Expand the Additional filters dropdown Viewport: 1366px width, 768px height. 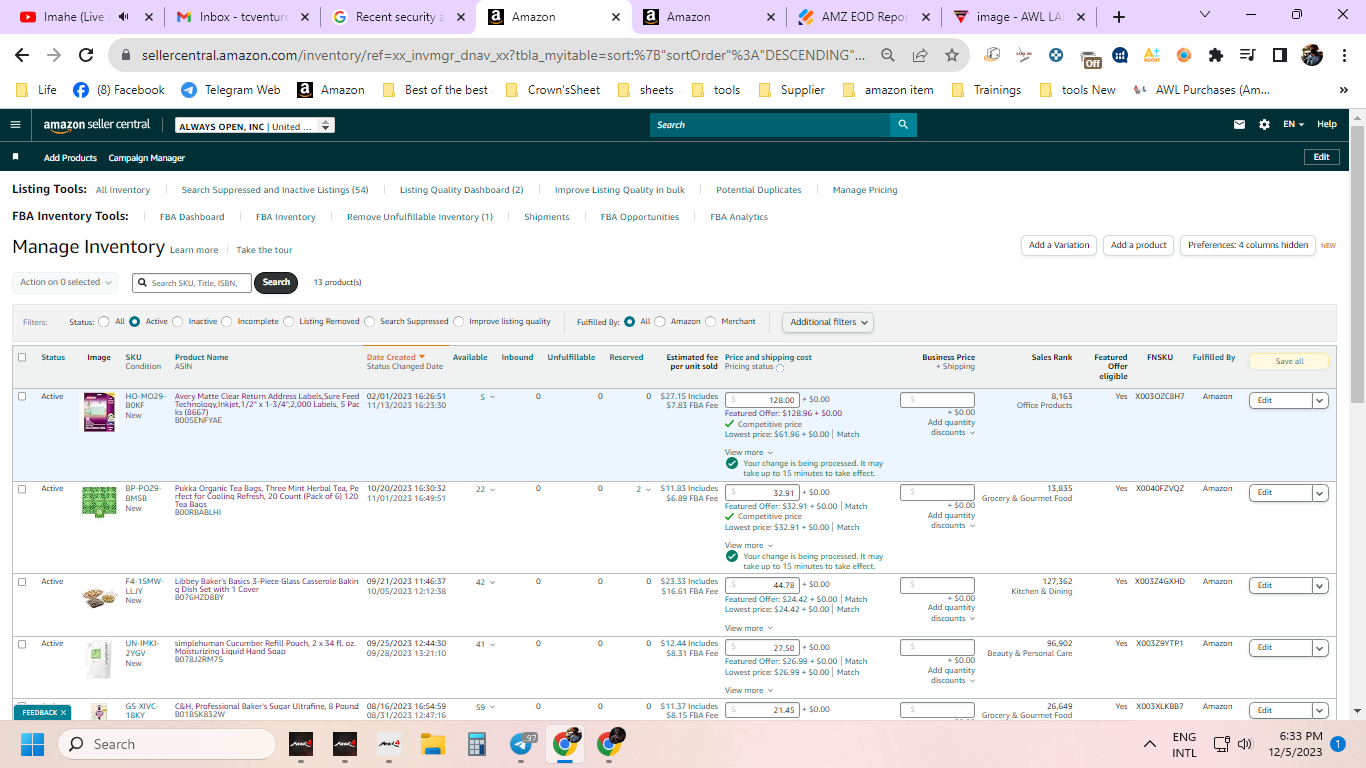point(828,322)
